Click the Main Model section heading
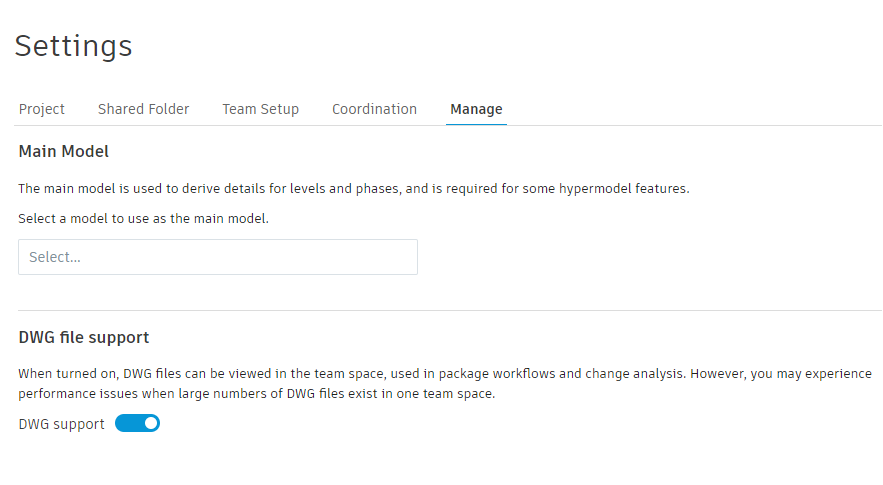883x485 pixels. [64, 152]
